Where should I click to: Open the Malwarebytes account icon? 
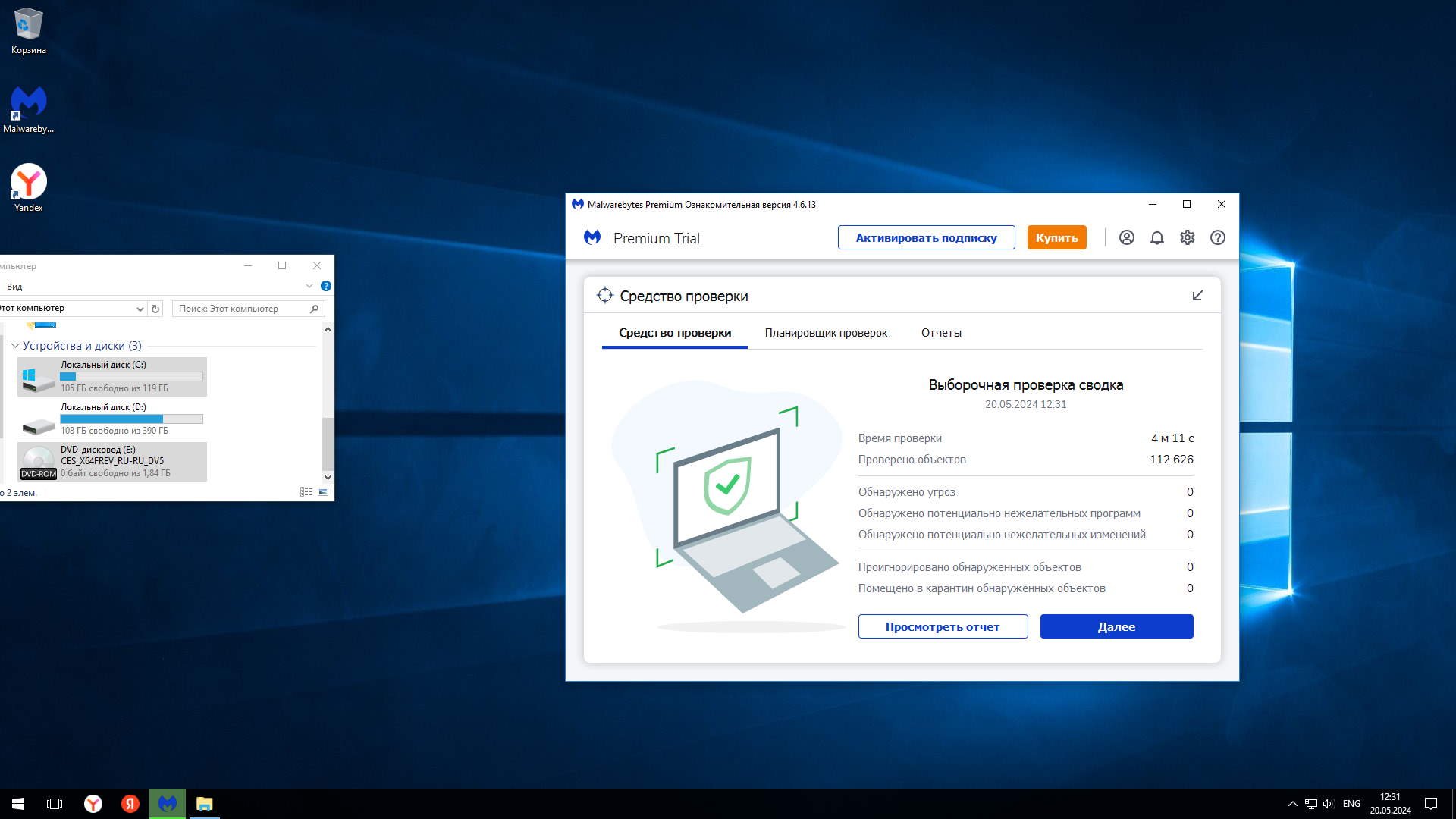[x=1127, y=237]
